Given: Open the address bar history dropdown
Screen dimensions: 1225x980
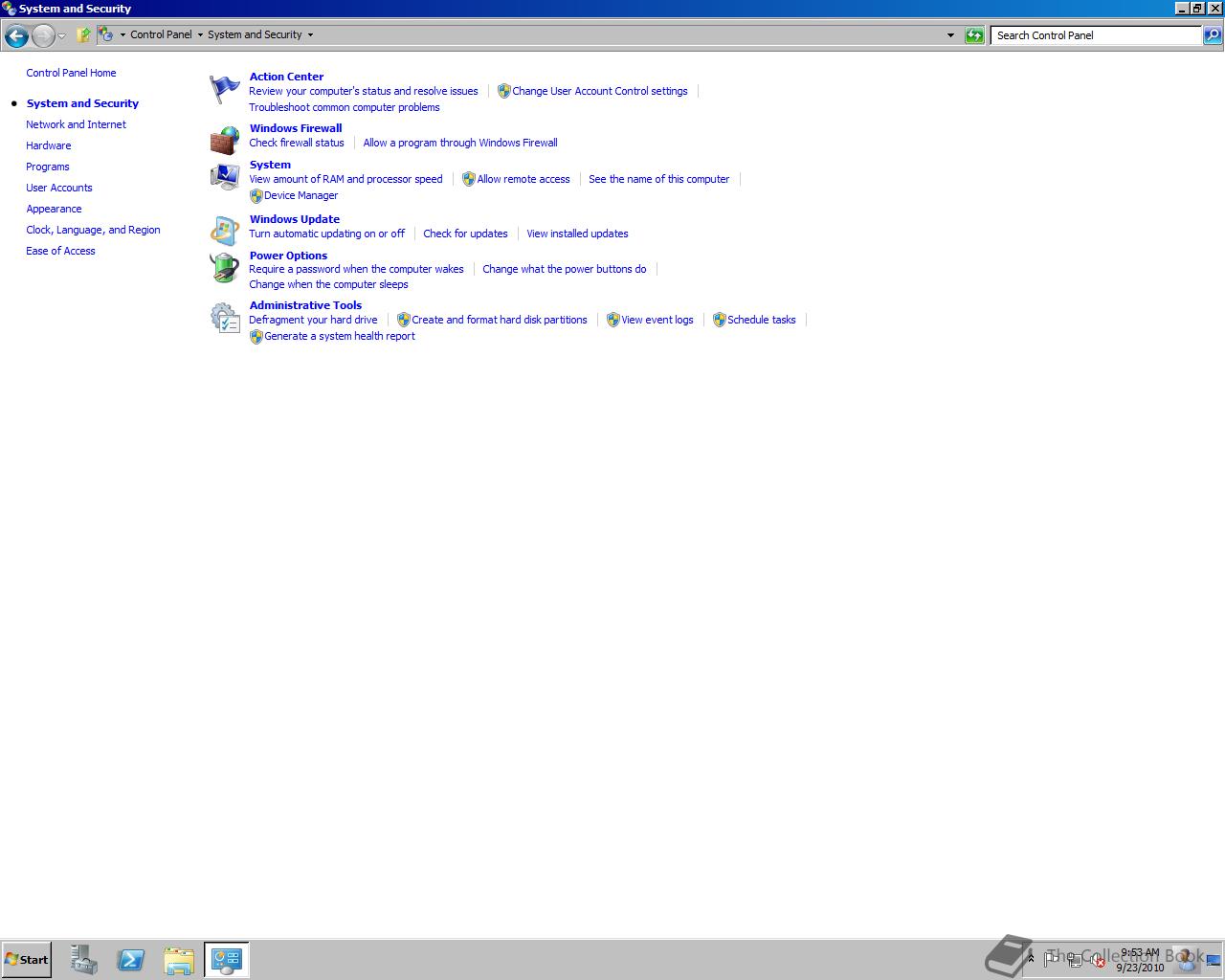Looking at the screenshot, I should [x=950, y=35].
